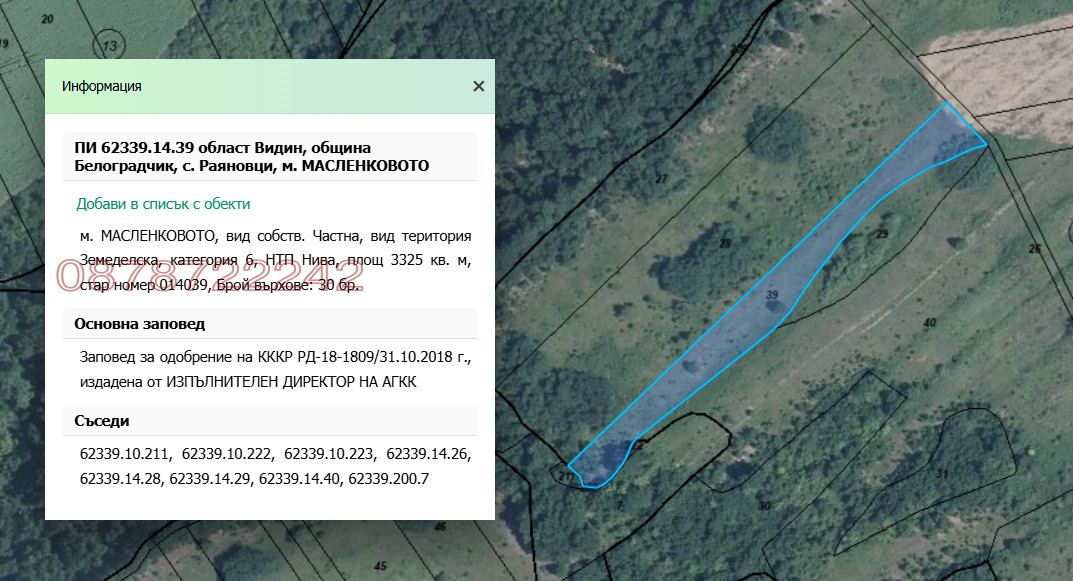Open neighbor parcel 62339.14.29
Viewport: 1073px width, 581px height.
211,479
